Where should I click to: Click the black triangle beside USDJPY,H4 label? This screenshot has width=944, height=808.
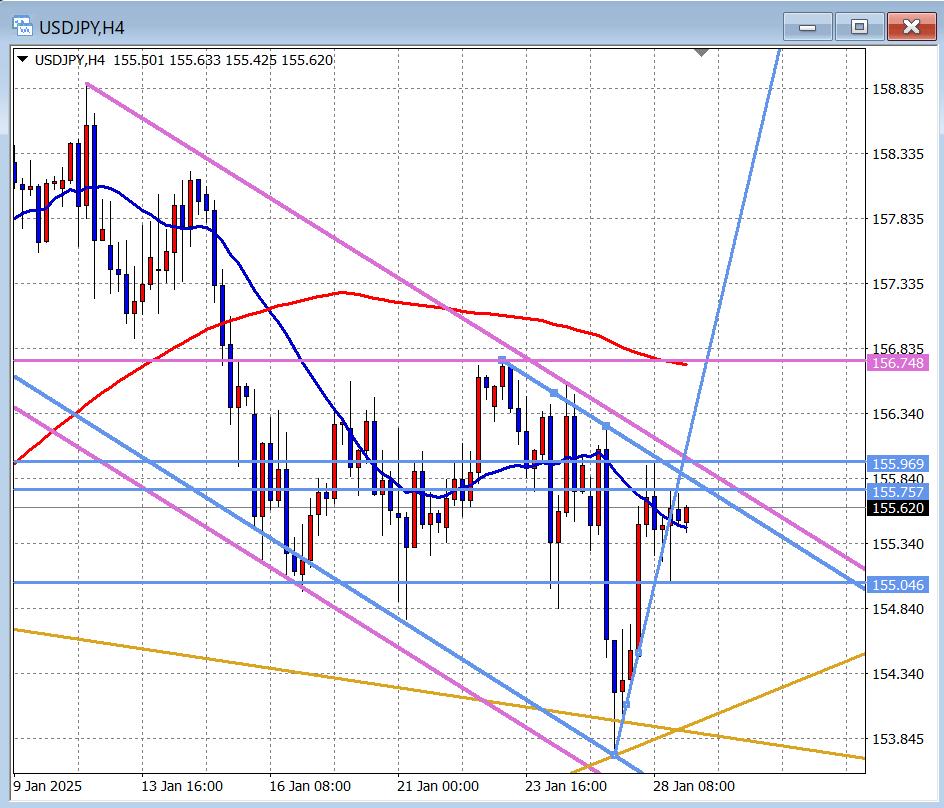tap(22, 60)
